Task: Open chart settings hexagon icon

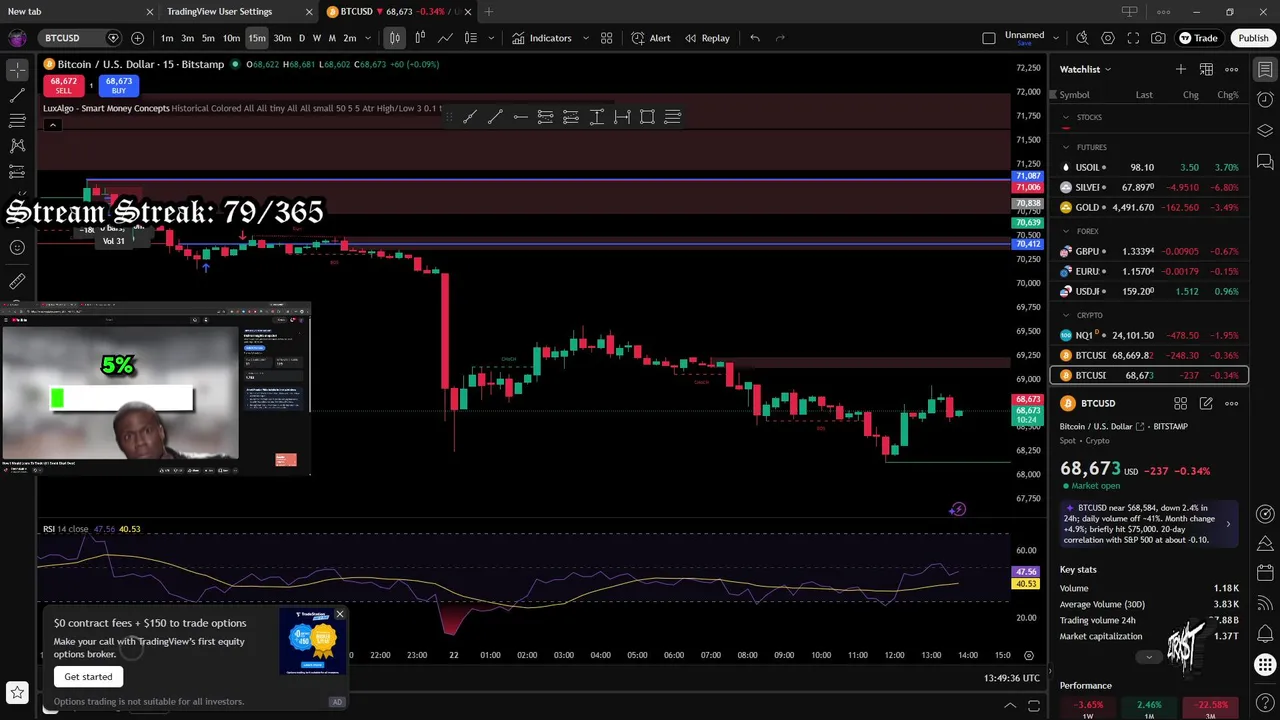Action: 1108,38
